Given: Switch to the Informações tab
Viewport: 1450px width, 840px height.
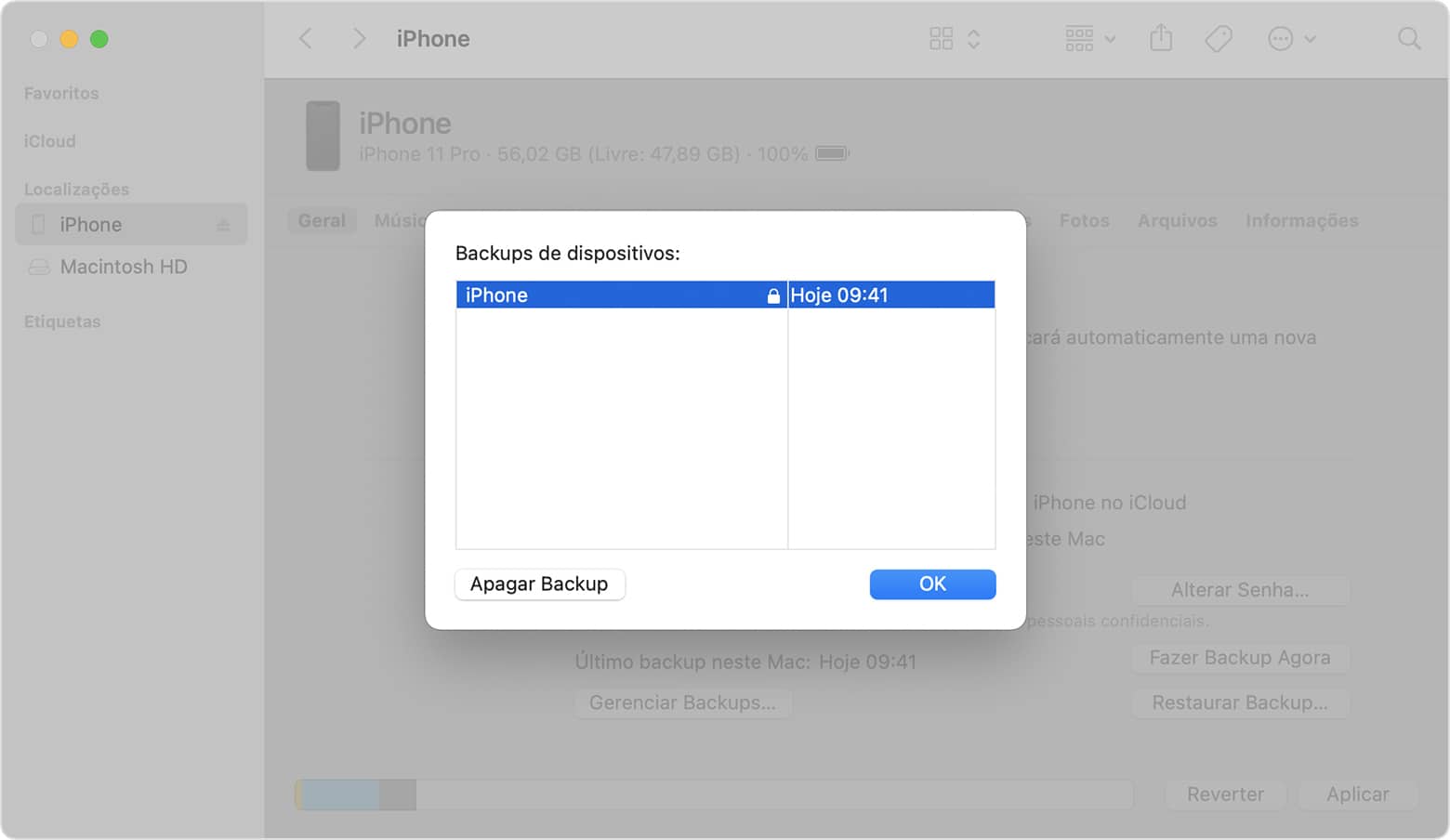Looking at the screenshot, I should (x=1301, y=220).
